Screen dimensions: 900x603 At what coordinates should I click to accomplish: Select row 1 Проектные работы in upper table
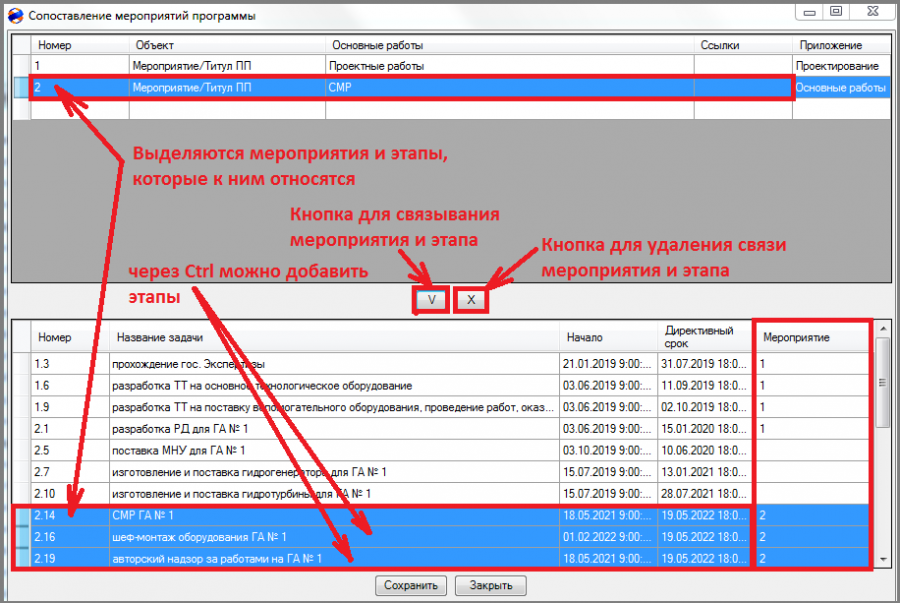point(451,66)
